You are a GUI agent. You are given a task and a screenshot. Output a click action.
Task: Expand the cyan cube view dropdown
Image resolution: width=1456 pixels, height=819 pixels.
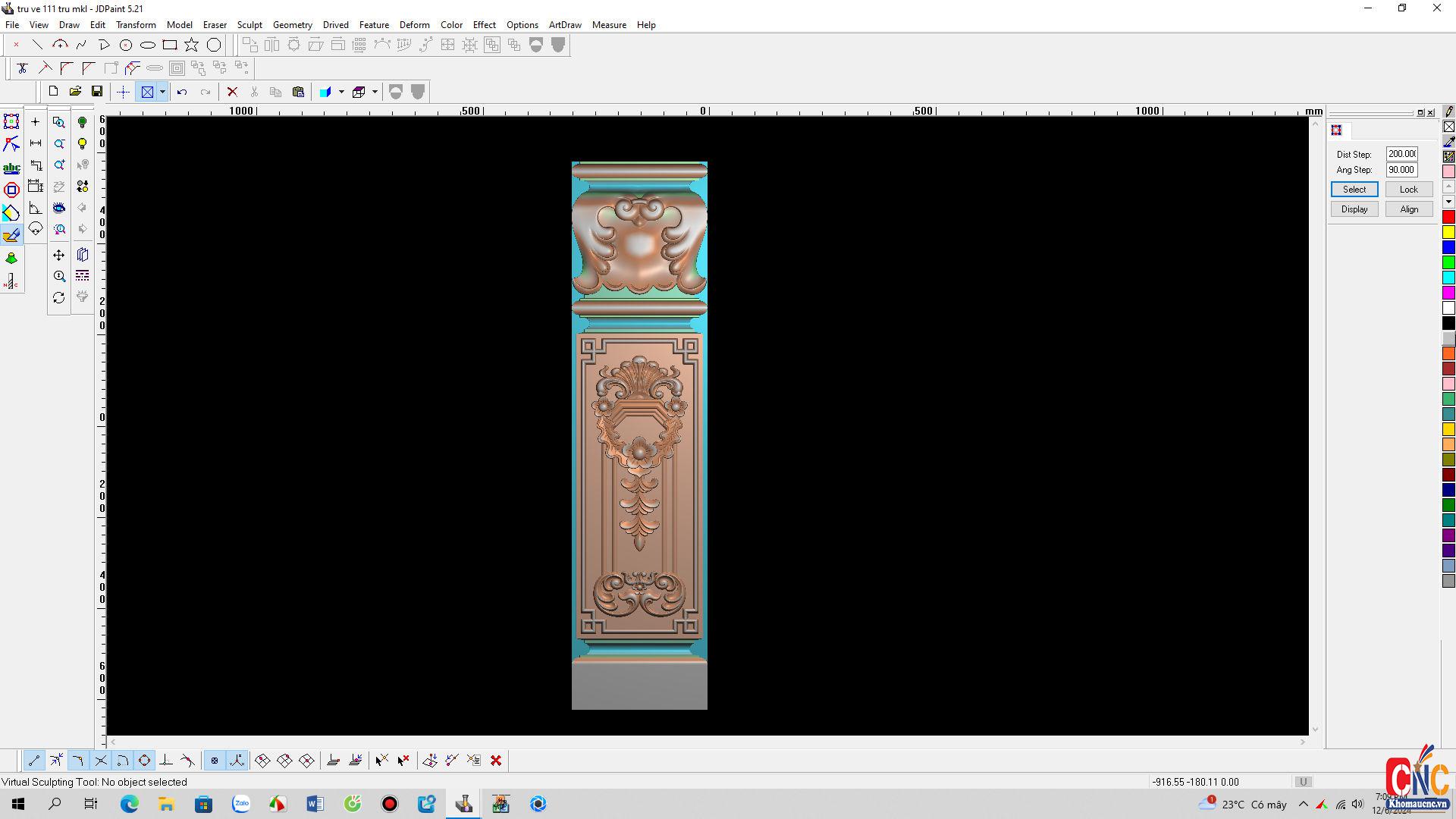pyautogui.click(x=341, y=92)
